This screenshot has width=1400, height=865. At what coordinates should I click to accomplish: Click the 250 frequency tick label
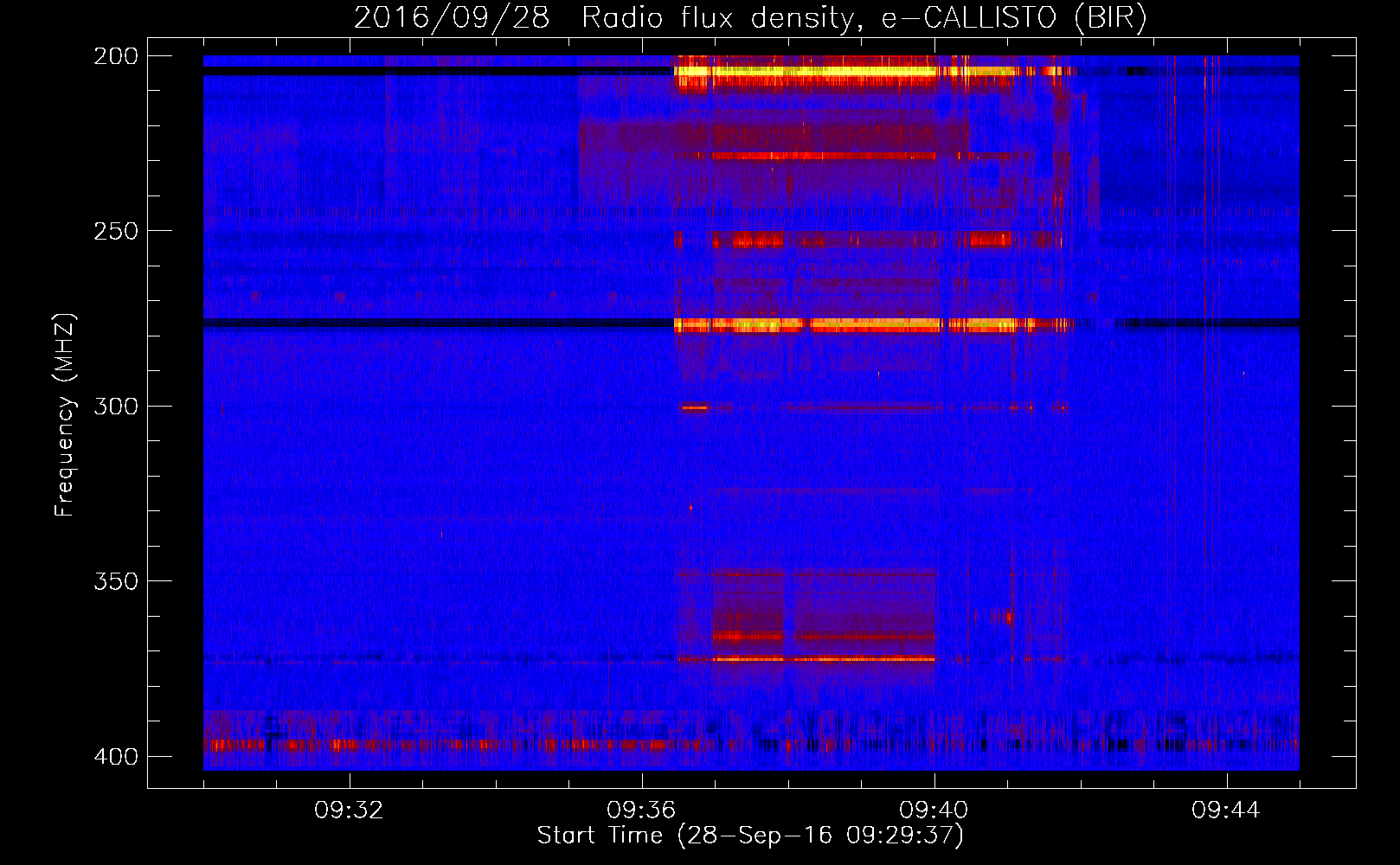click(115, 231)
